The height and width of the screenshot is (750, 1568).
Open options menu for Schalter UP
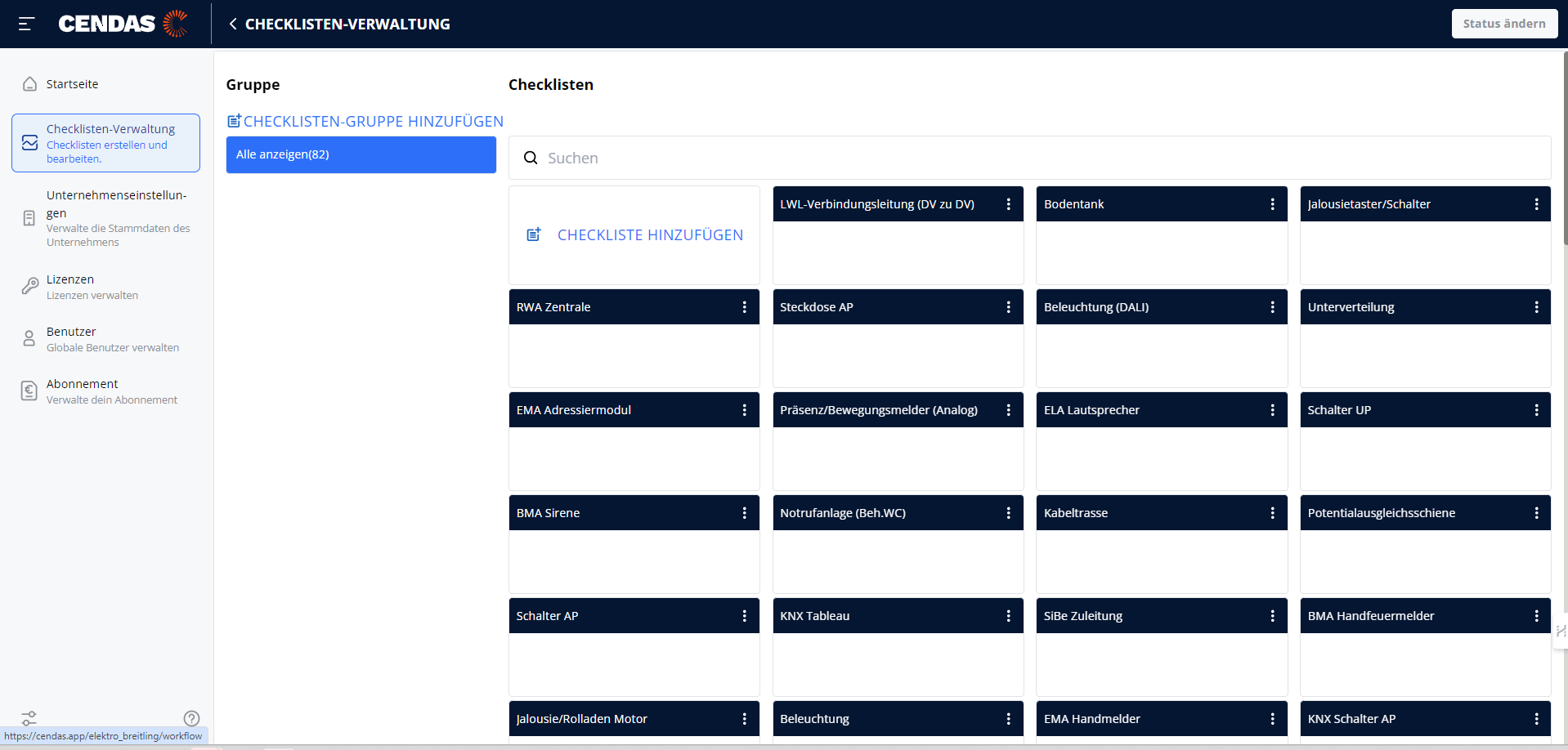click(x=1537, y=410)
